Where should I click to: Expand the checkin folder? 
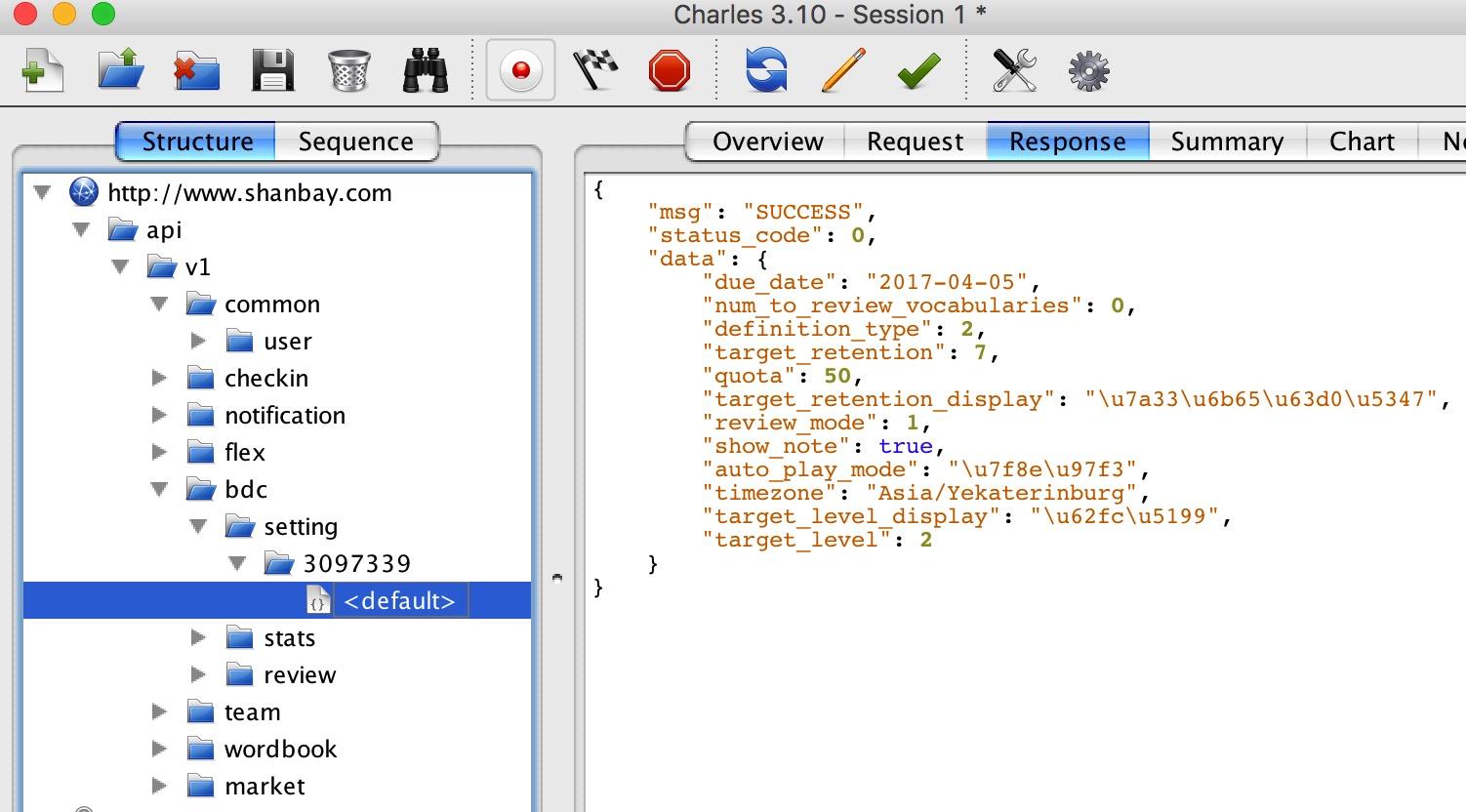tap(159, 378)
